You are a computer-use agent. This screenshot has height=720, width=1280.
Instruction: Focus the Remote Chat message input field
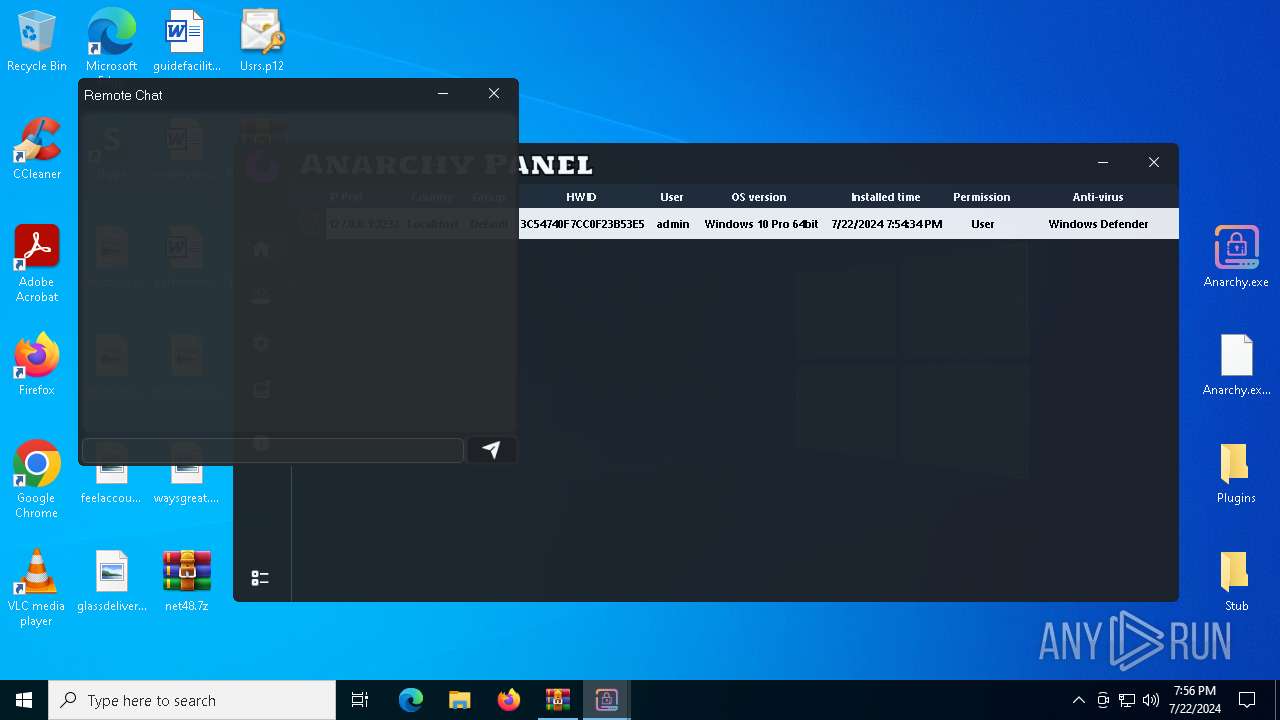[273, 450]
